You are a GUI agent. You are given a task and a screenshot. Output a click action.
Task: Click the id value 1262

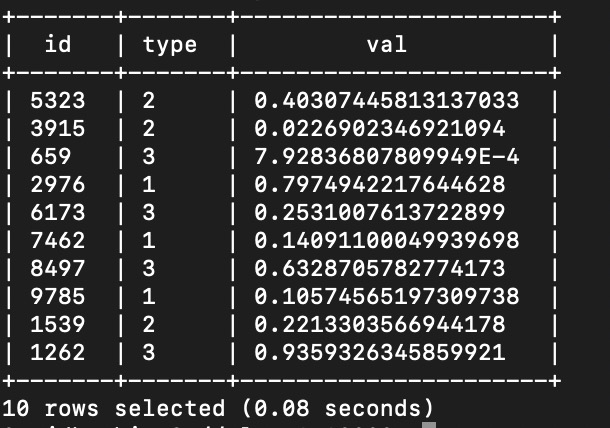(x=58, y=352)
